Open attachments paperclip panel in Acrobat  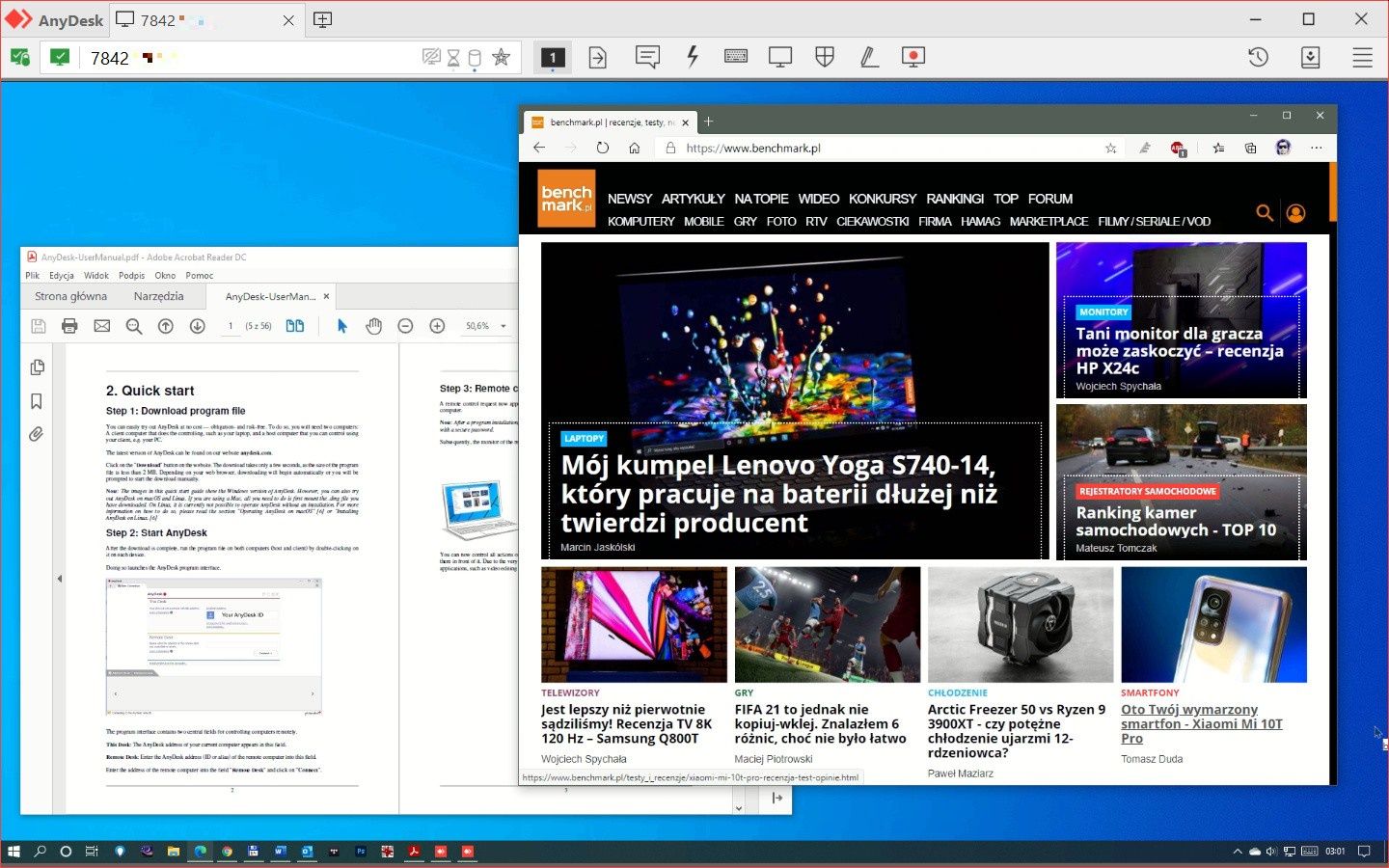pos(37,434)
